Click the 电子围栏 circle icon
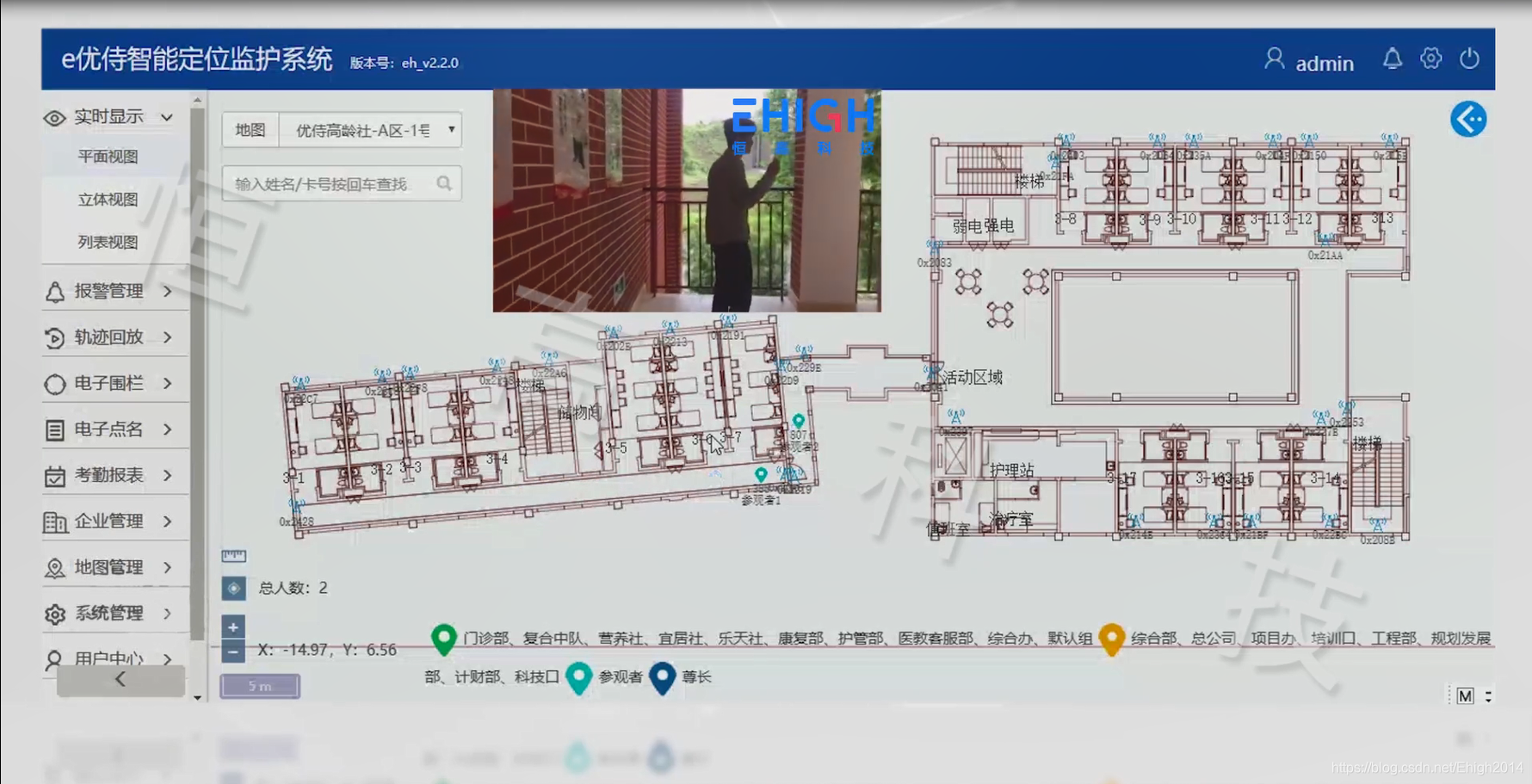The height and width of the screenshot is (784, 1532). pos(54,384)
